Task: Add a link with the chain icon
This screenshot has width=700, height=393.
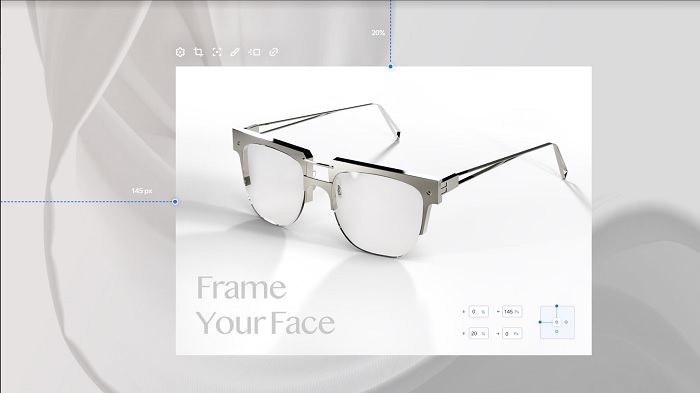Action: coord(274,52)
